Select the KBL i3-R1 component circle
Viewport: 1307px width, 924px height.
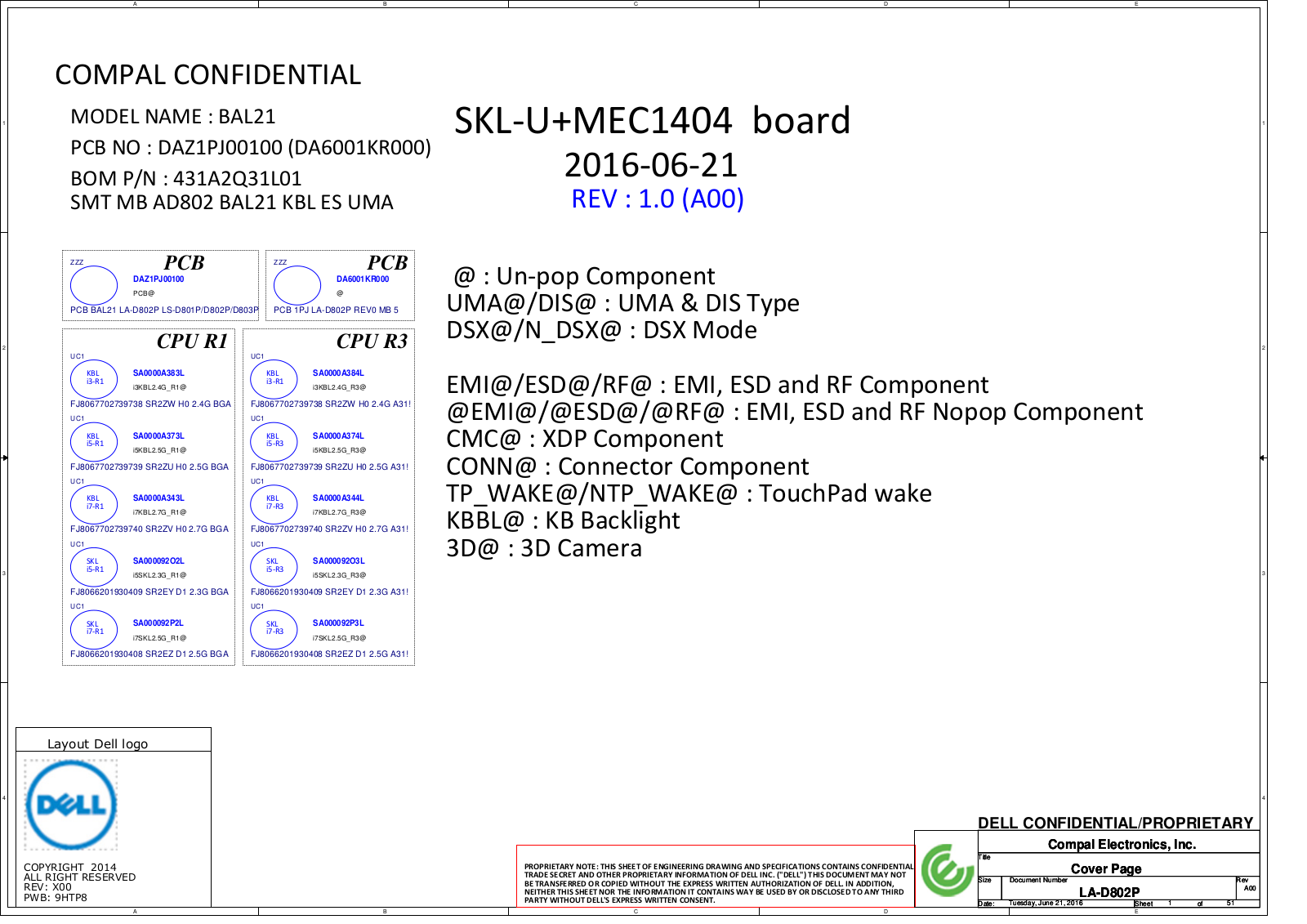coord(94,378)
